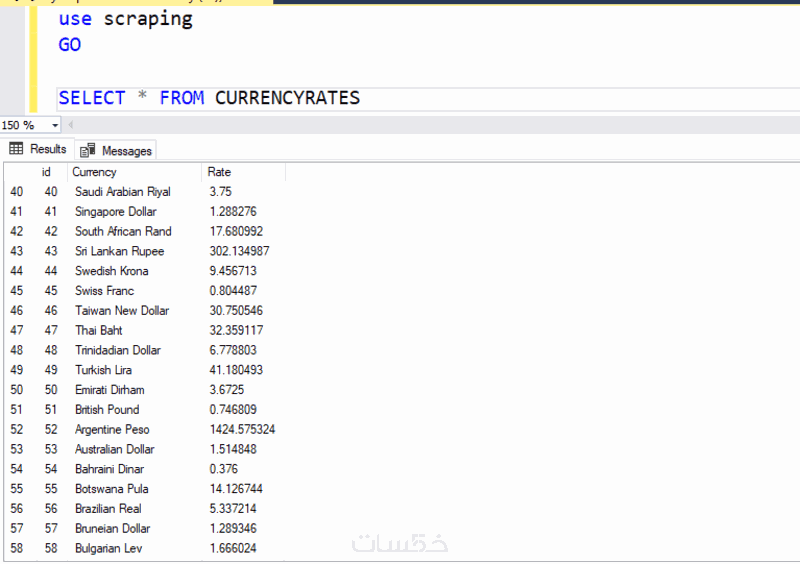Select the Singapore Dollar cell
800x564 pixels.
click(x=116, y=212)
